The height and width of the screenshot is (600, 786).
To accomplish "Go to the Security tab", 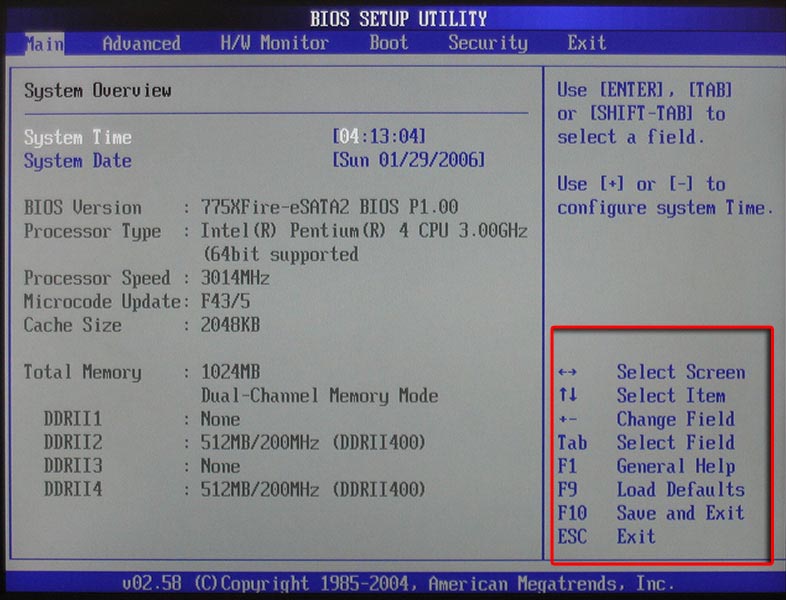I will [487, 43].
